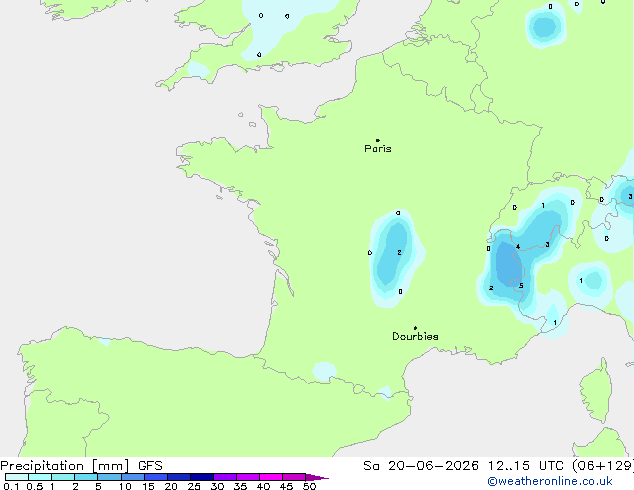This screenshot has width=634, height=490.
Task: Click the '25' legend scale label
Action: (194, 486)
